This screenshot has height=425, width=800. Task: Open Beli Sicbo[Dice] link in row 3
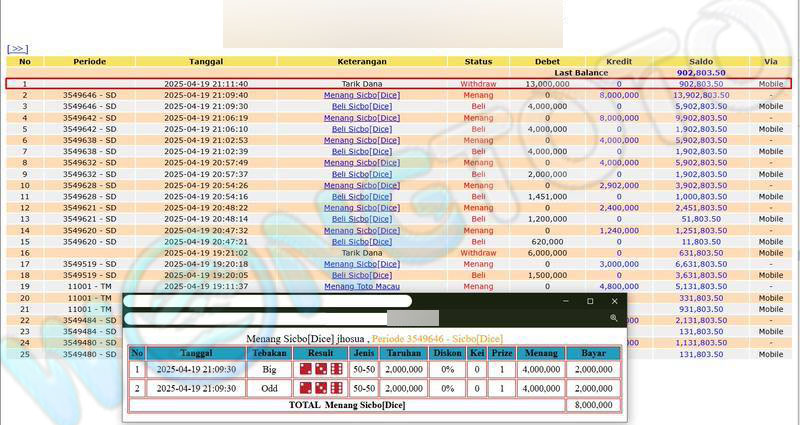pyautogui.click(x=361, y=106)
